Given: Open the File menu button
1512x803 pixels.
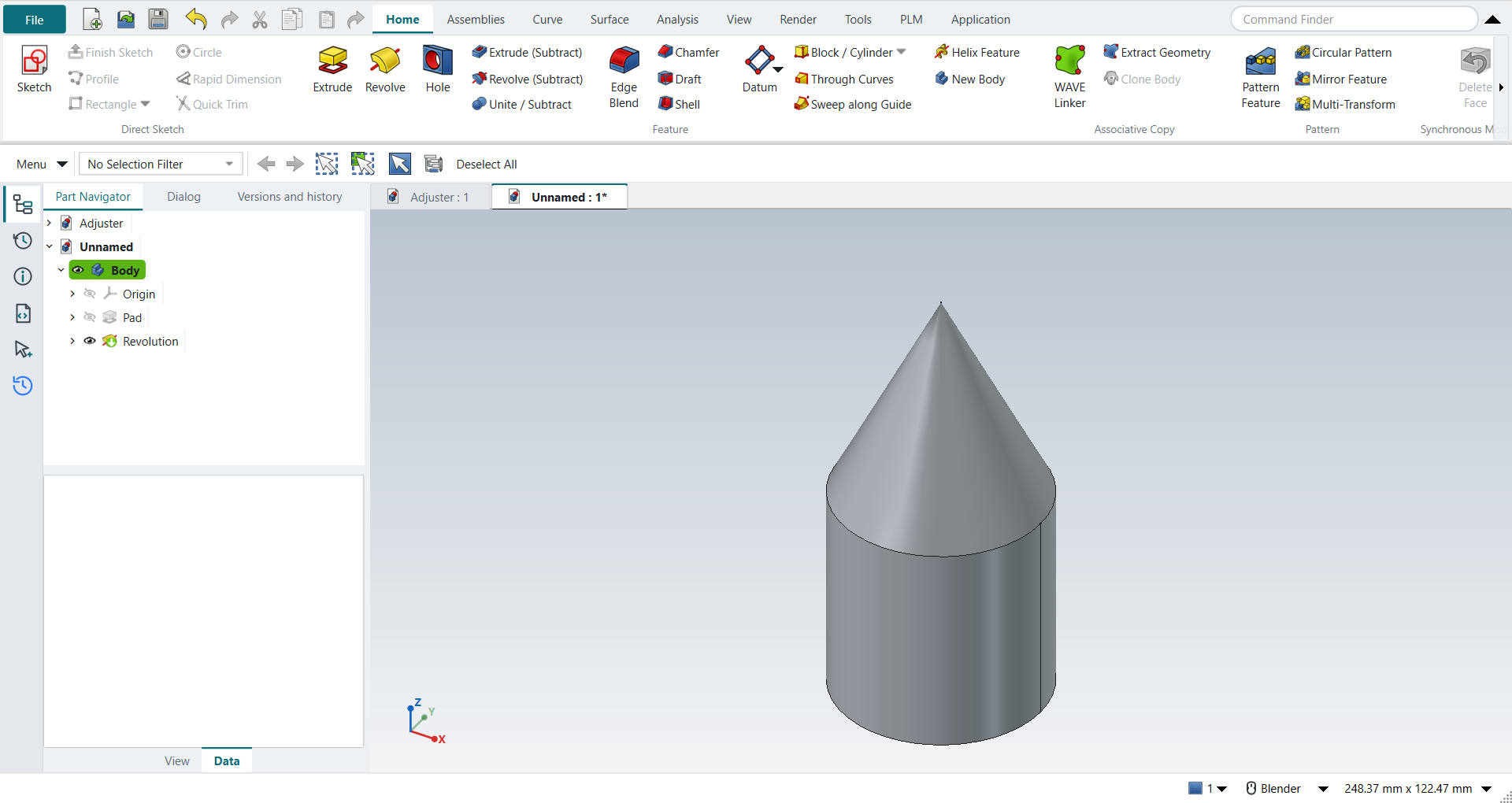Looking at the screenshot, I should click(x=34, y=20).
